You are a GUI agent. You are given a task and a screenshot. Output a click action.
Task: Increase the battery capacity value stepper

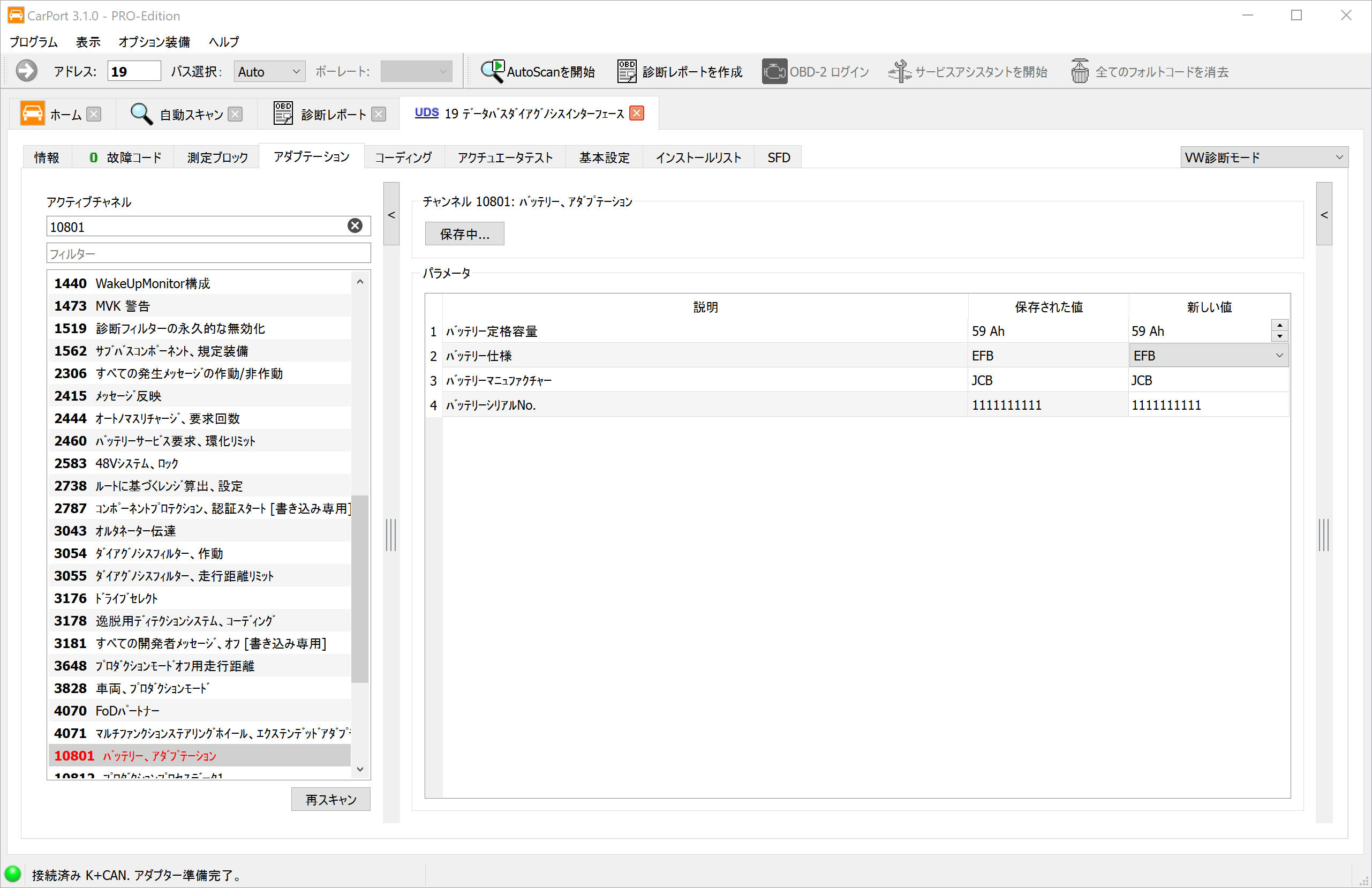(1280, 326)
